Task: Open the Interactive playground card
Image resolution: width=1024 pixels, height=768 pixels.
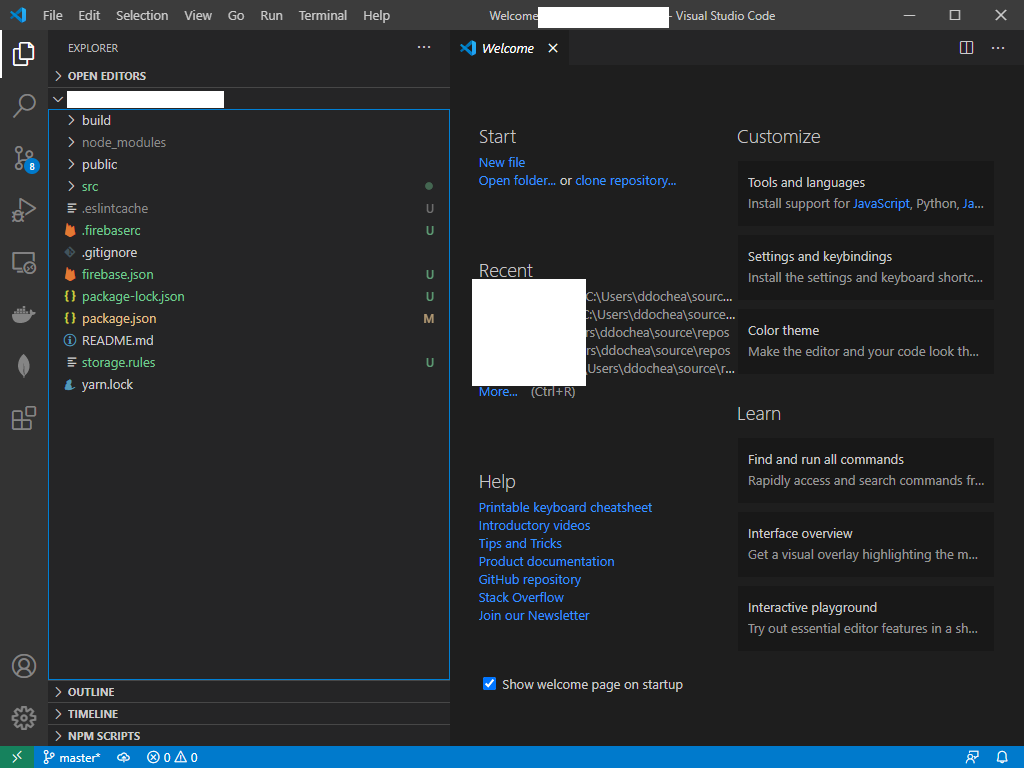Action: [865, 618]
